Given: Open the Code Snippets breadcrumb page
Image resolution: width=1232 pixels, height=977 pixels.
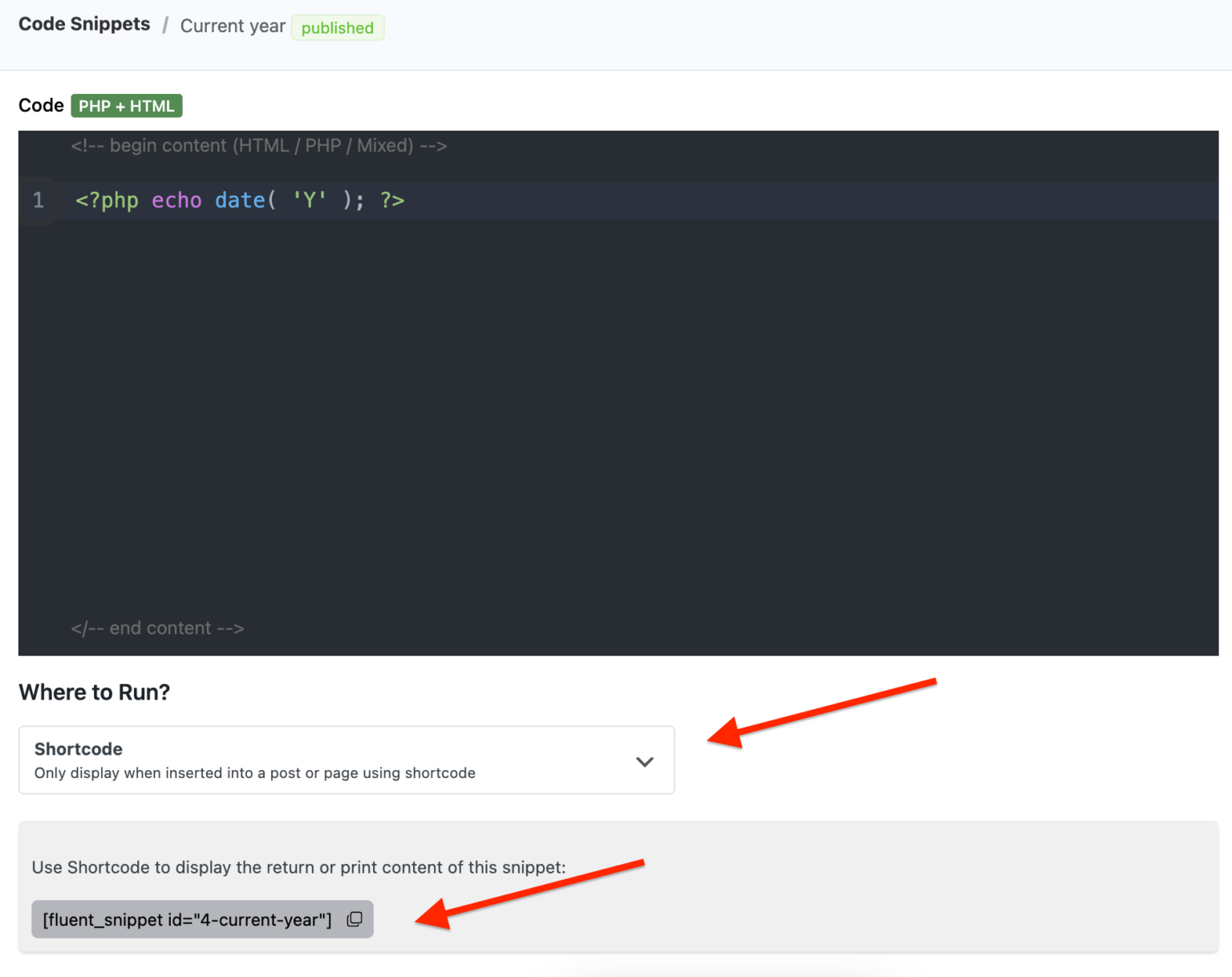Looking at the screenshot, I should coord(83,24).
